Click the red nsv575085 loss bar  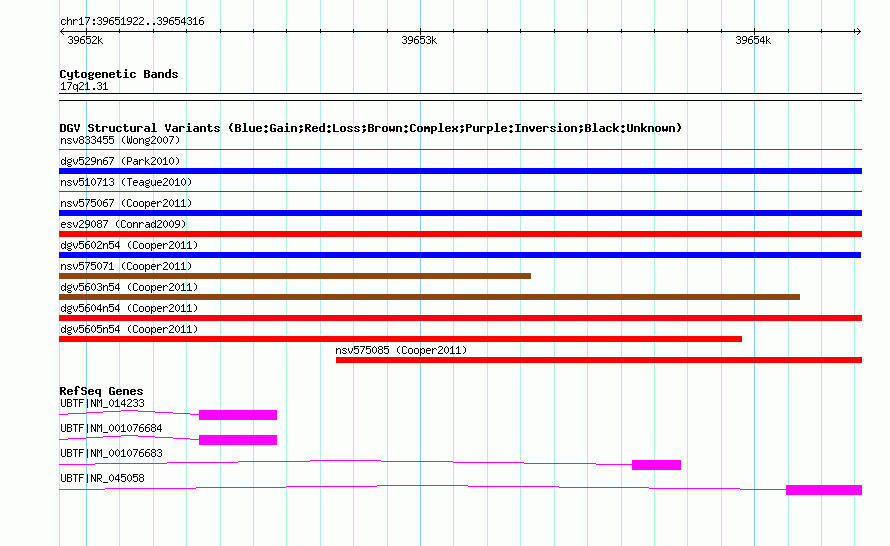[x=599, y=360]
